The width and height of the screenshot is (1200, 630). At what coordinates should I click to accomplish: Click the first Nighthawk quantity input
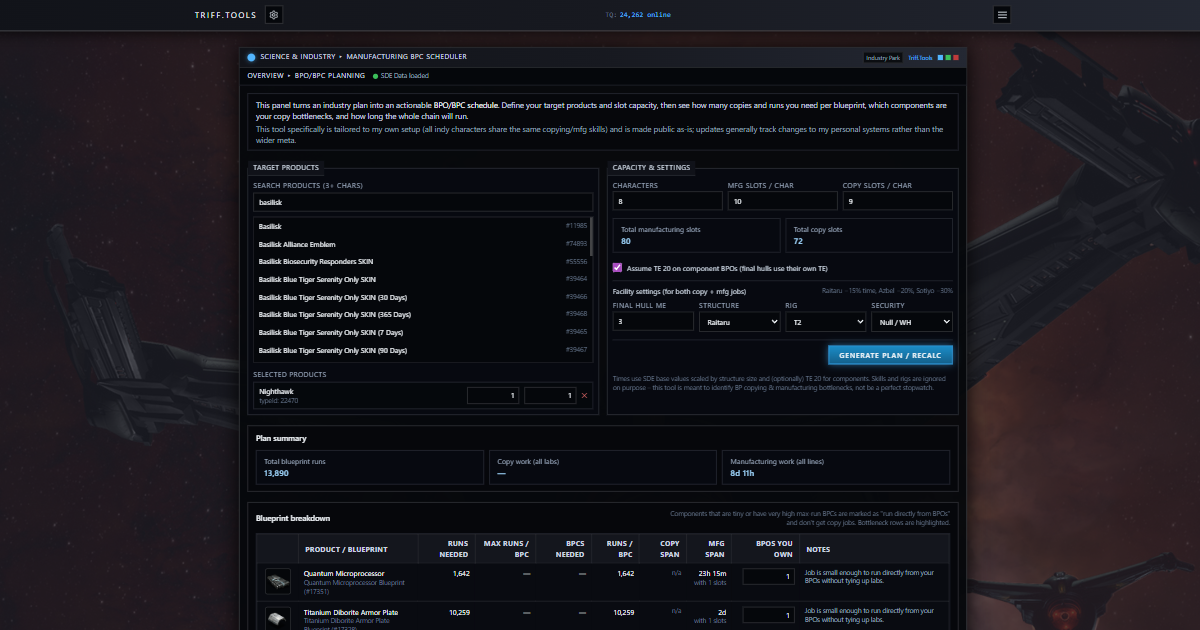pos(493,396)
